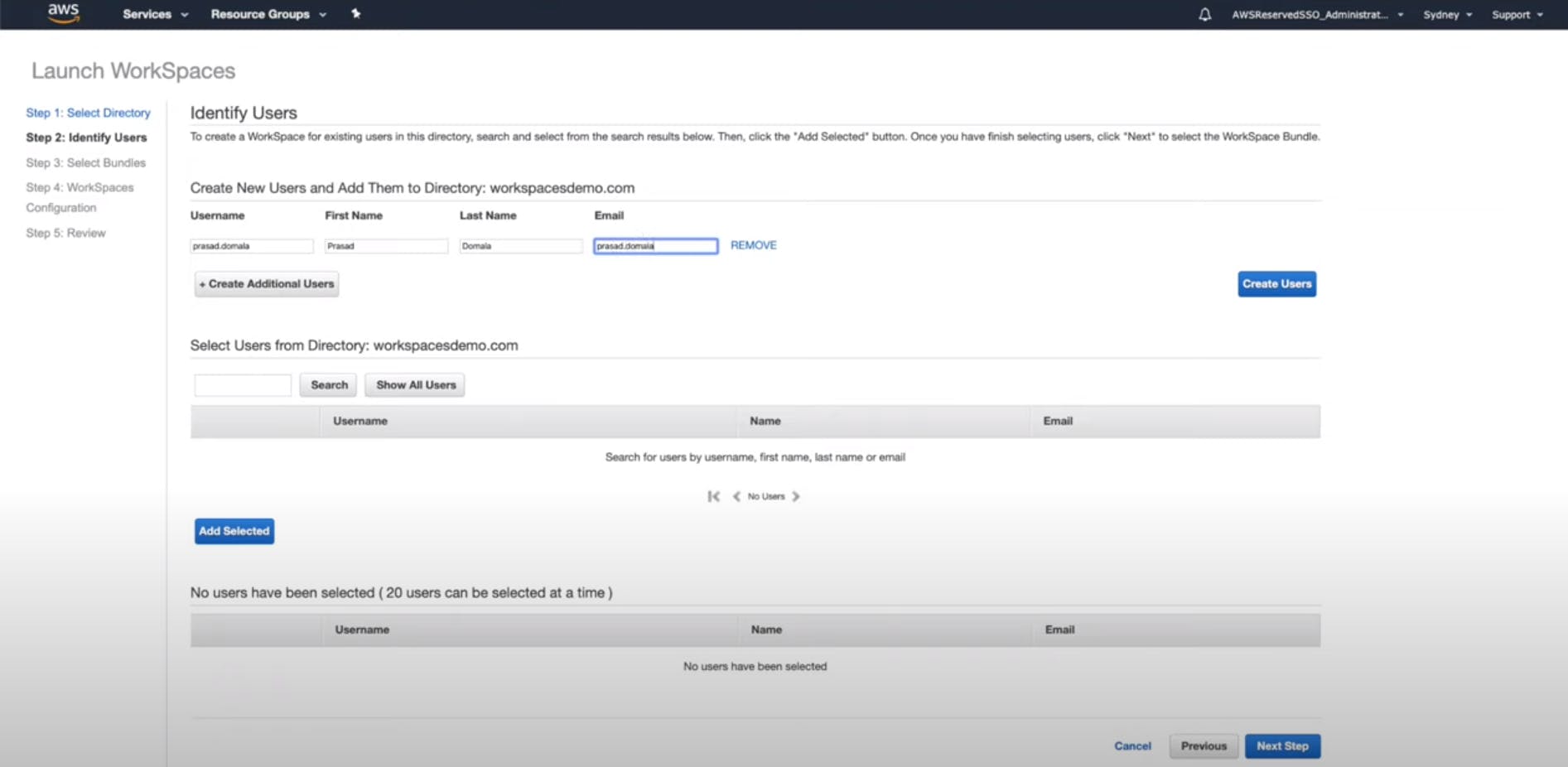The image size is (1568, 767).
Task: Click the AWS logo in the navbar
Action: pyautogui.click(x=63, y=13)
